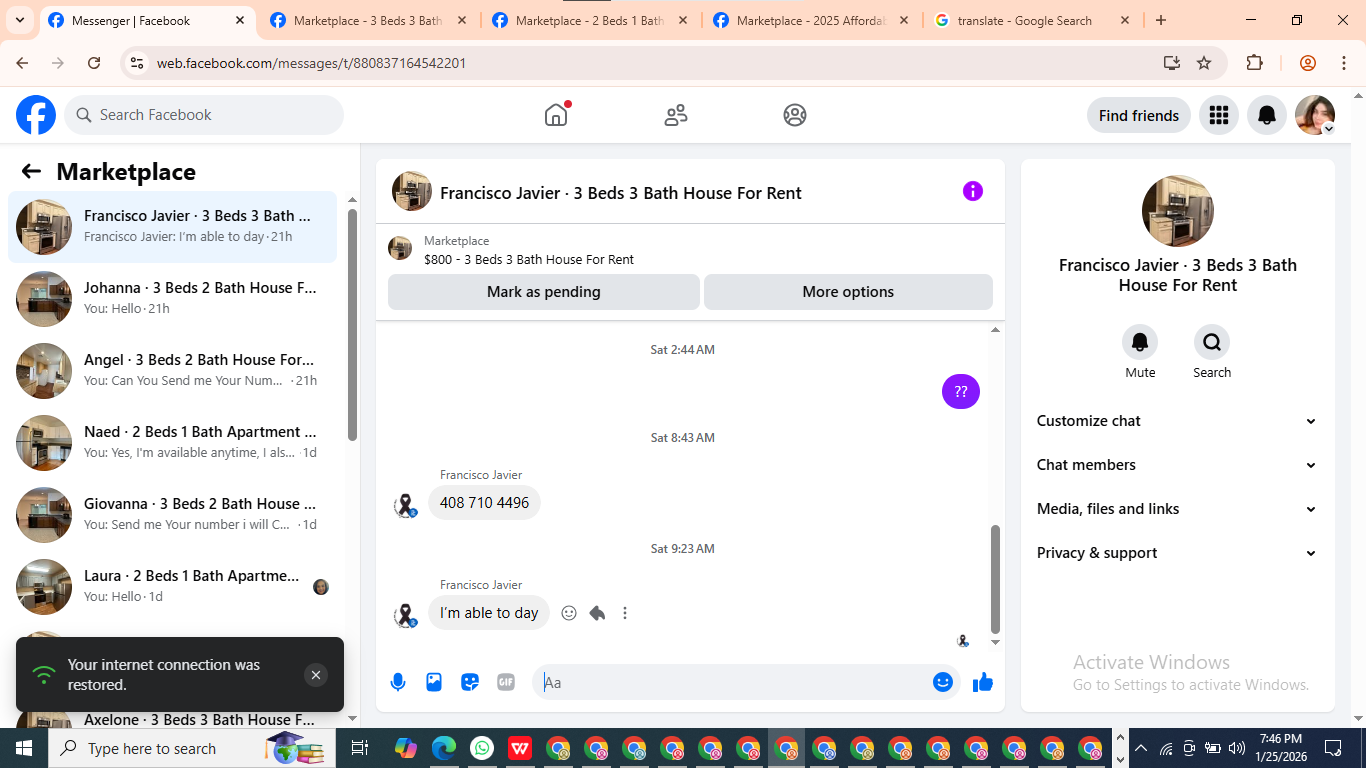1366x768 pixels.
Task: Expand Privacy & support section
Action: (1177, 553)
